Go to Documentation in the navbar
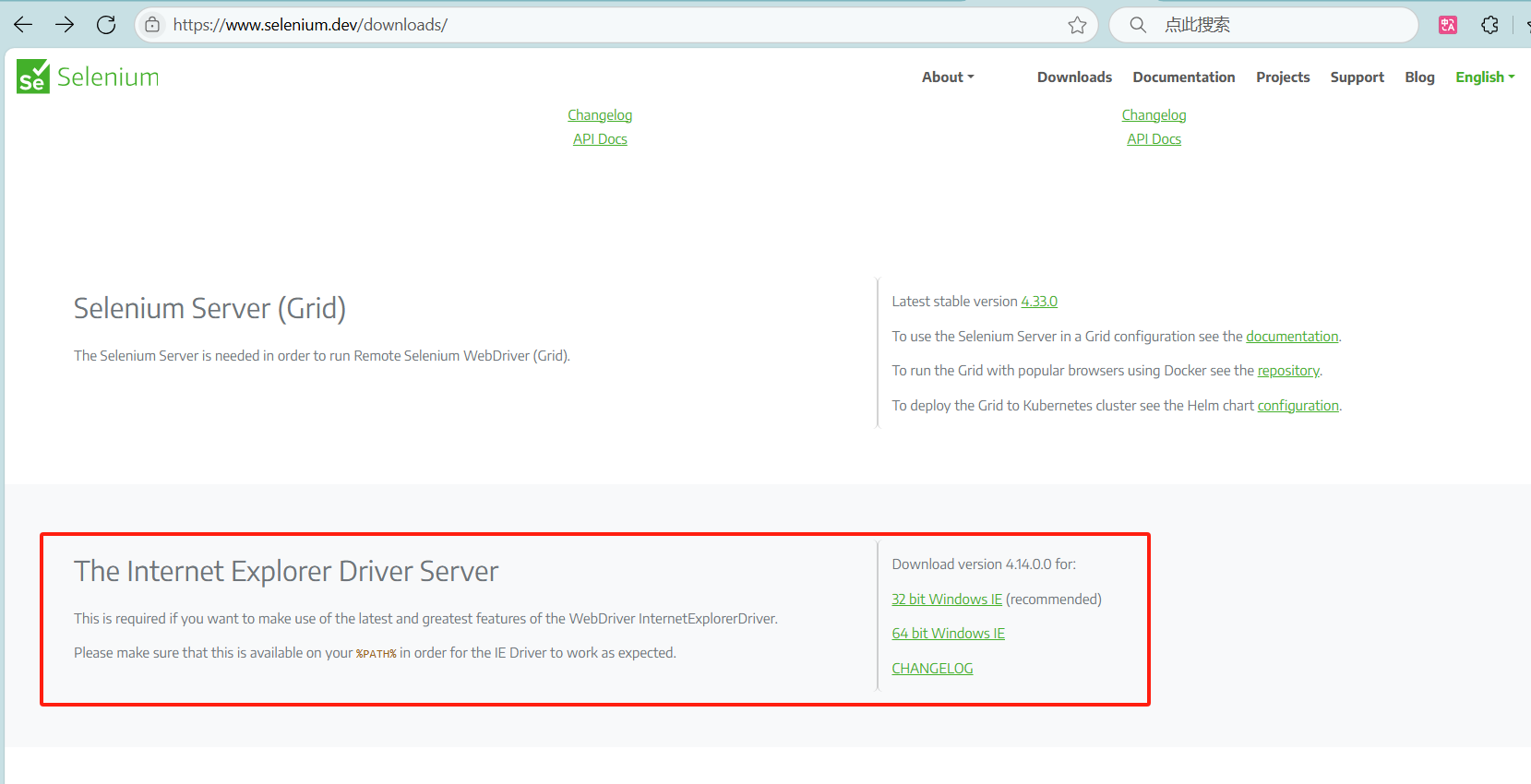Viewport: 1531px width, 784px height. tap(1183, 77)
